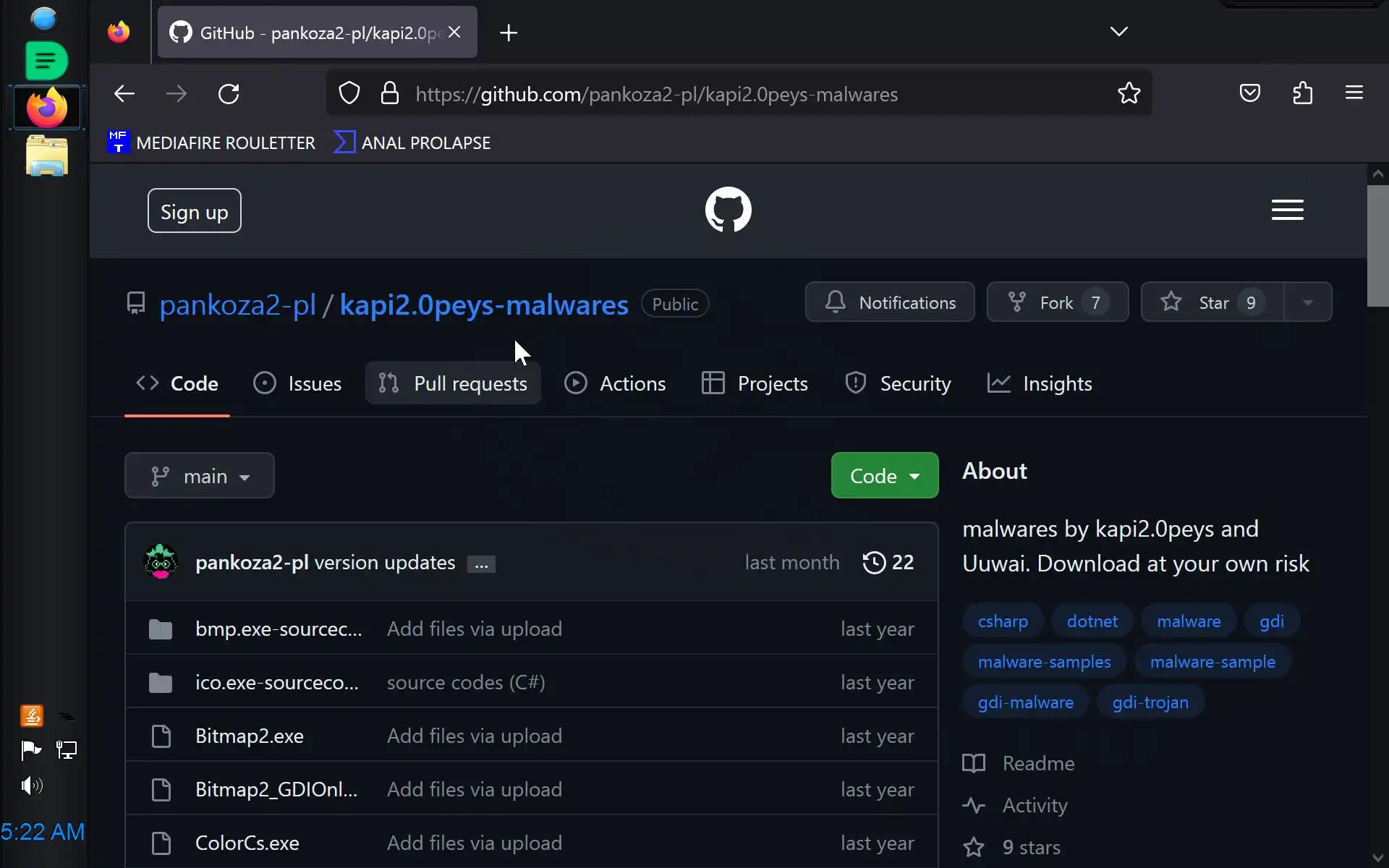The image size is (1389, 868).
Task: Click the Sign up button
Action: (x=194, y=211)
